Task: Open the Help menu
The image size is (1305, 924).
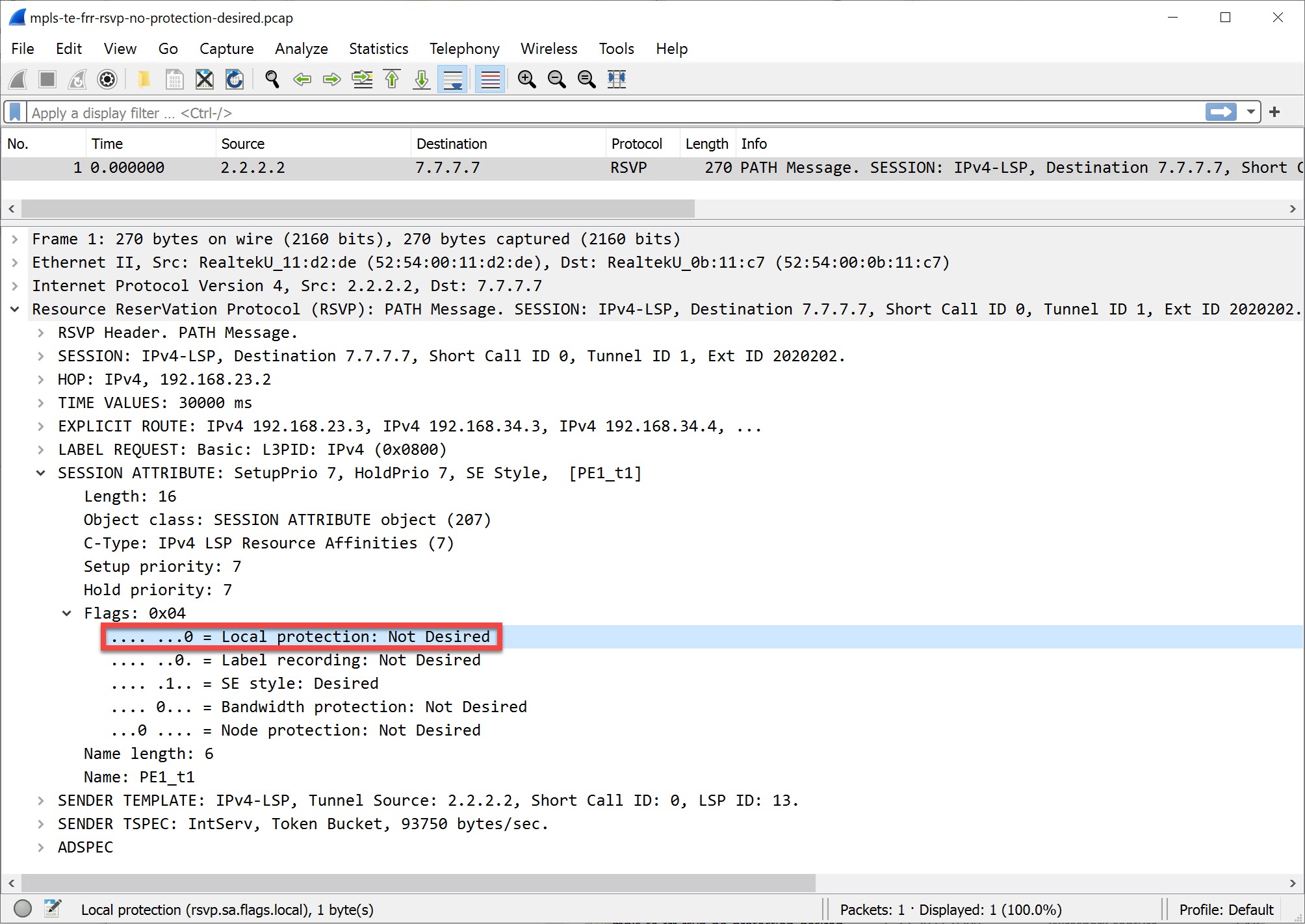Action: point(671,49)
